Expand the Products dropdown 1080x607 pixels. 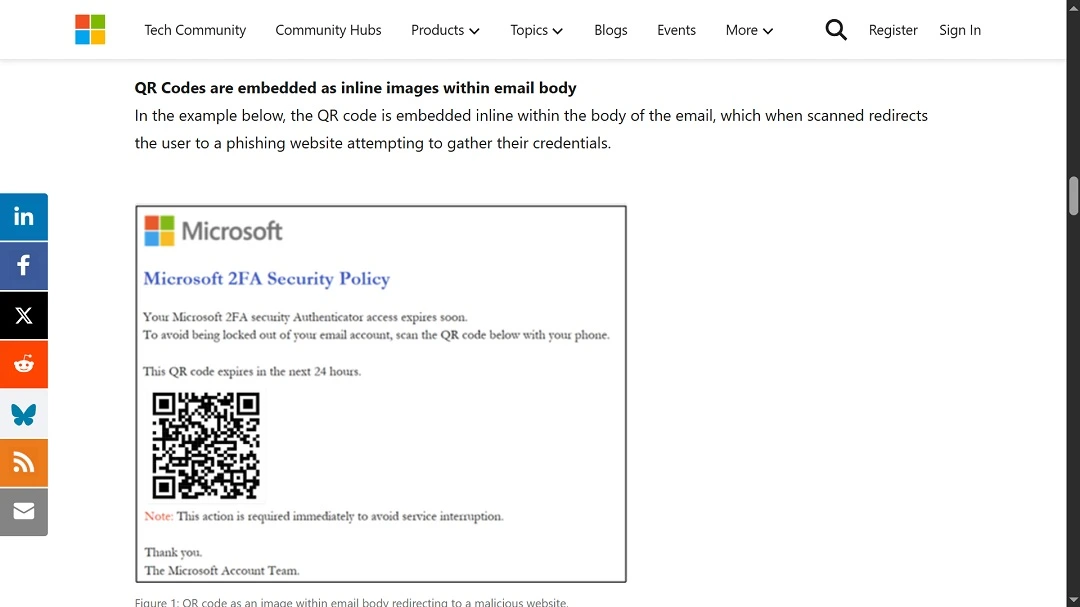445,30
